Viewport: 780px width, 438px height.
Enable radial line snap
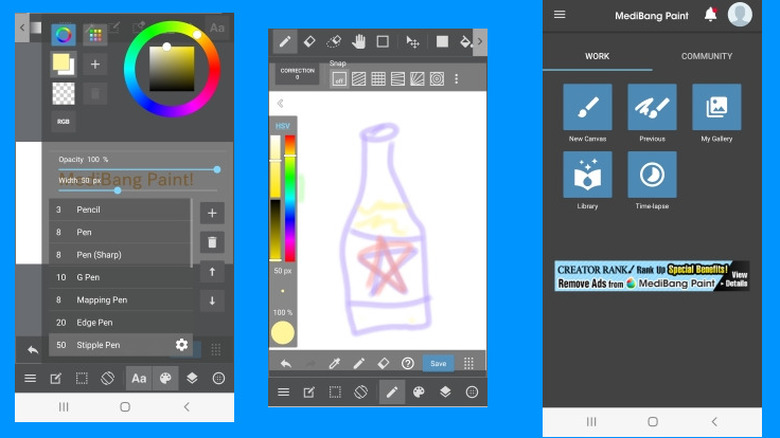click(x=417, y=79)
